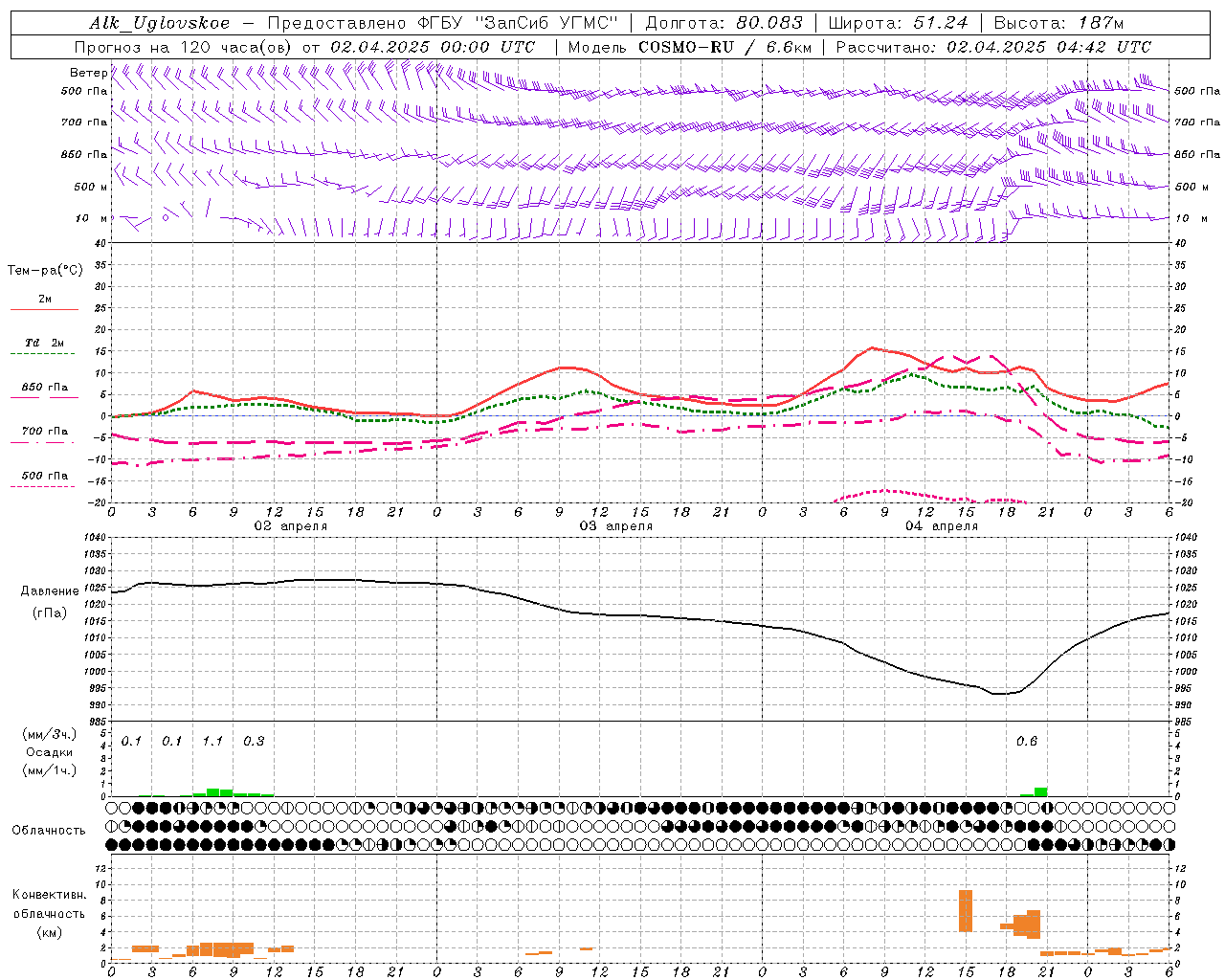Click the tallest green precipitation bar under 1.1
Screen dimensions: 1225x980
(213, 792)
